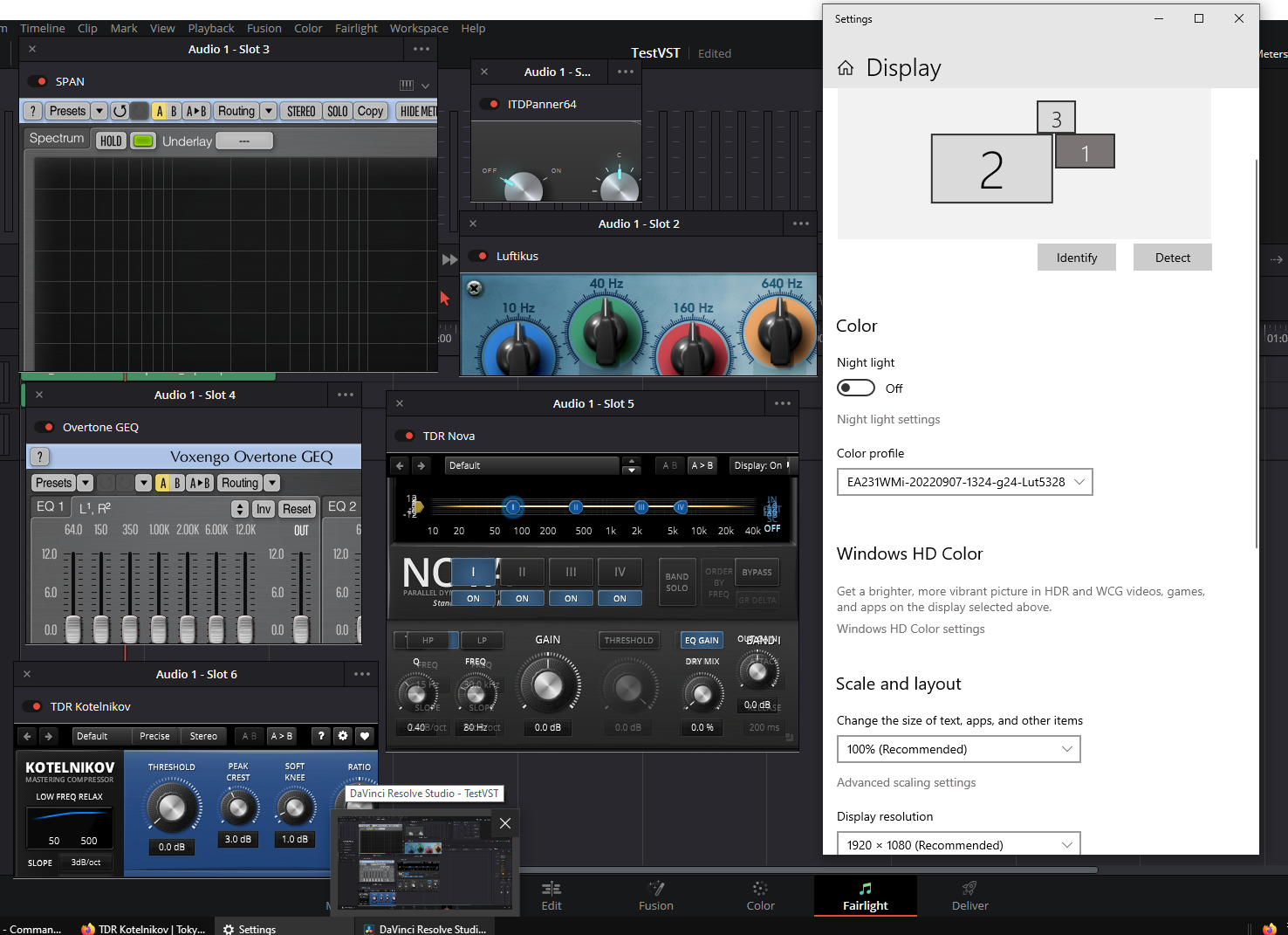Image resolution: width=1288 pixels, height=935 pixels.
Task: Open Display resolution dropdown
Action: pyautogui.click(x=958, y=843)
